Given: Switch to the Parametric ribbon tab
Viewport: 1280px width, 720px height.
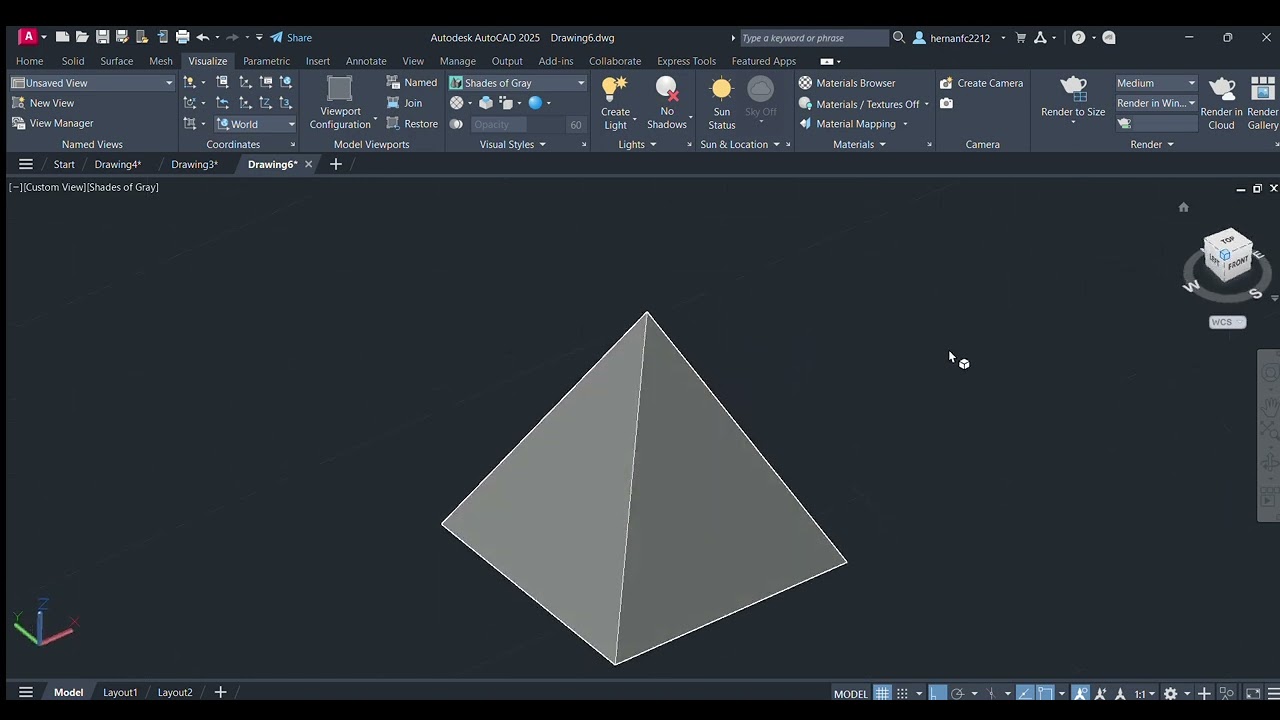Looking at the screenshot, I should [x=266, y=61].
